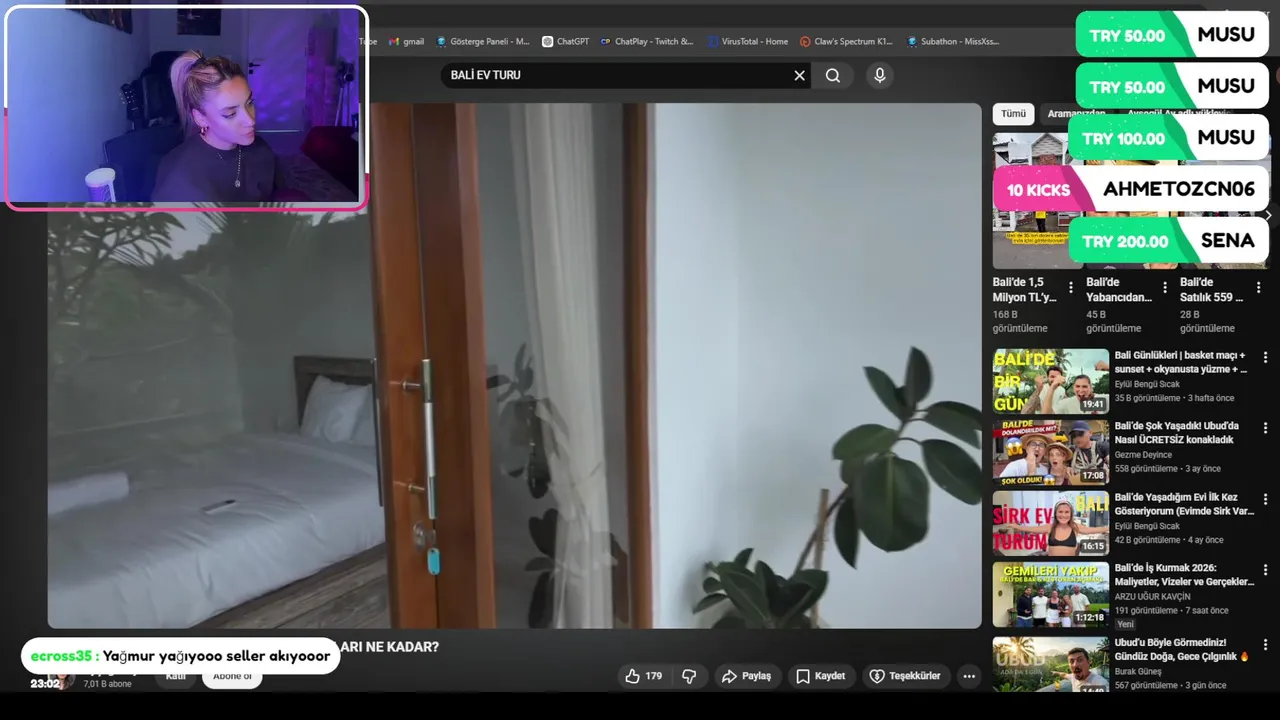
Task: Open options for Bali'de Yaşadığım Evi video
Action: coord(1265,499)
